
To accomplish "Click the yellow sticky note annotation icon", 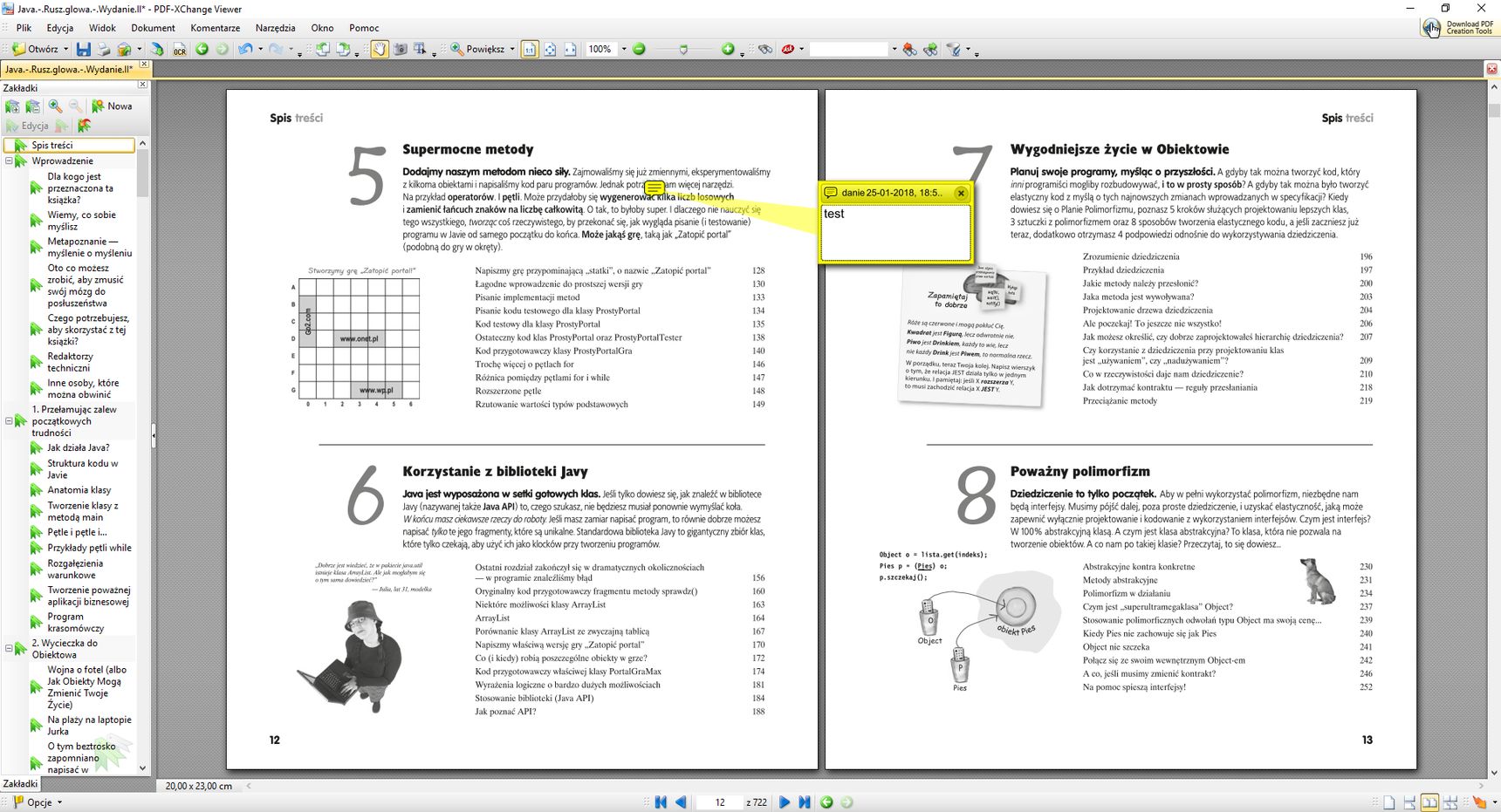I will [x=655, y=187].
